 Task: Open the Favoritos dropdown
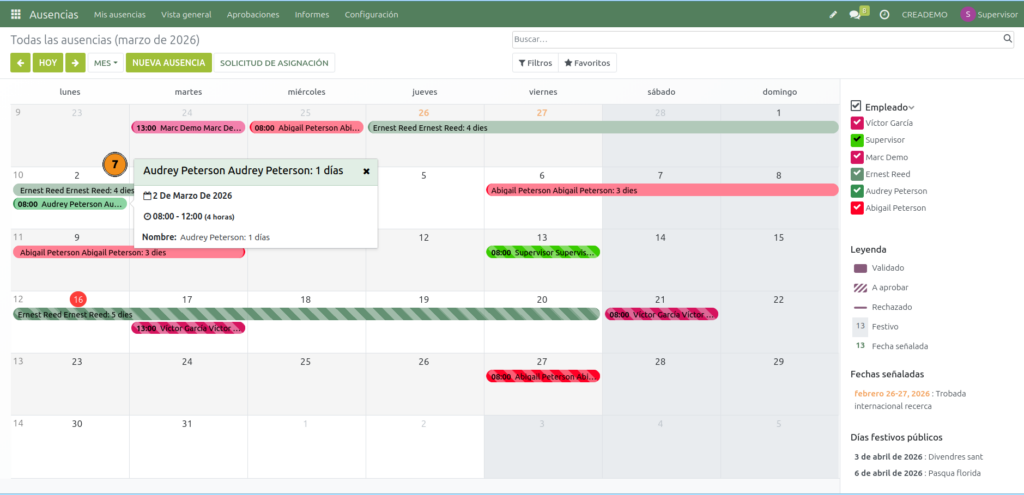point(587,63)
